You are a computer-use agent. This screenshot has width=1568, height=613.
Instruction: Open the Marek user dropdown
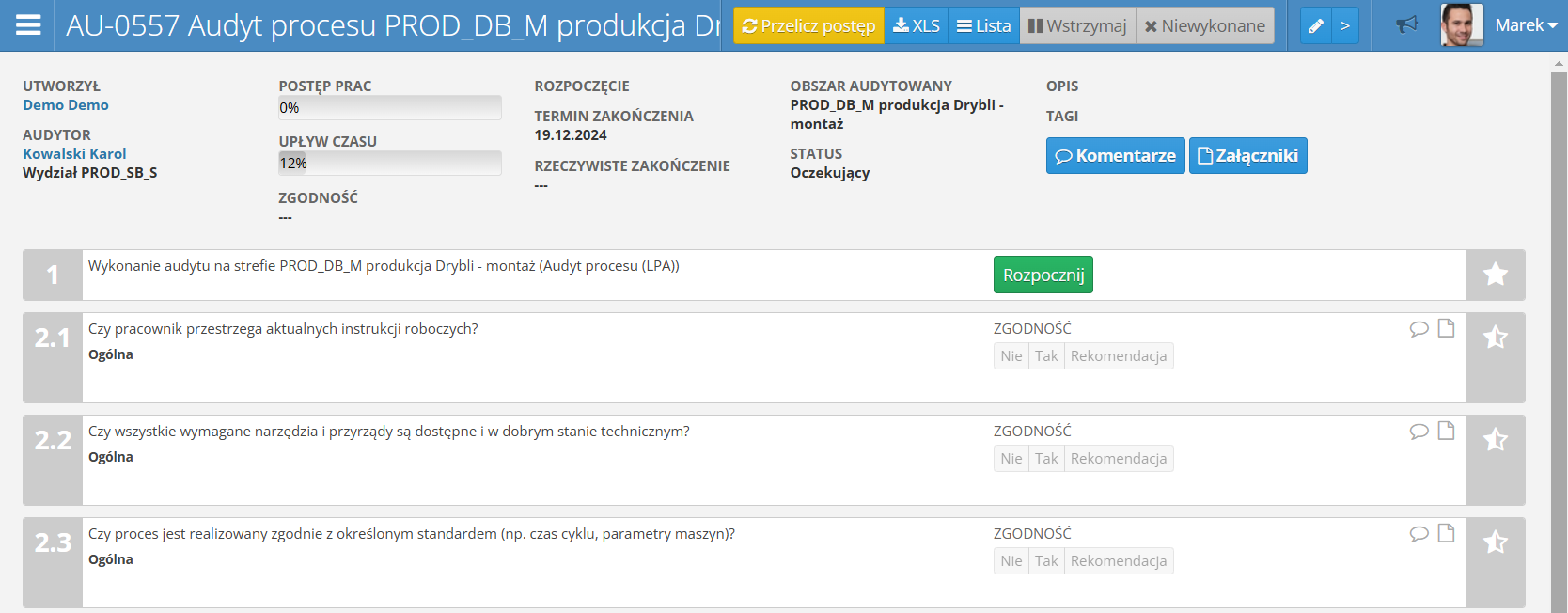click(x=1525, y=25)
